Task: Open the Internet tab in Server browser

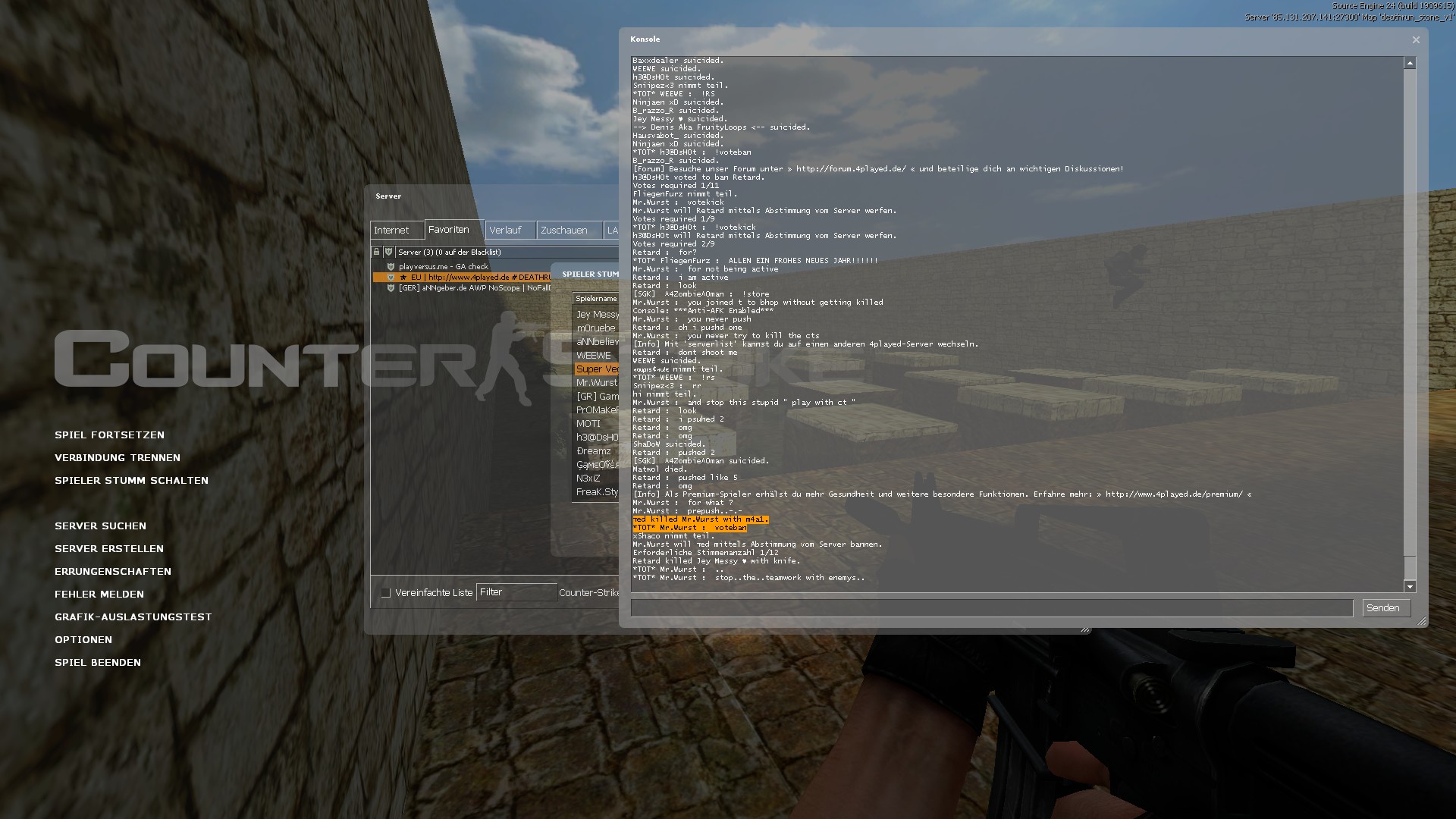Action: (397, 231)
